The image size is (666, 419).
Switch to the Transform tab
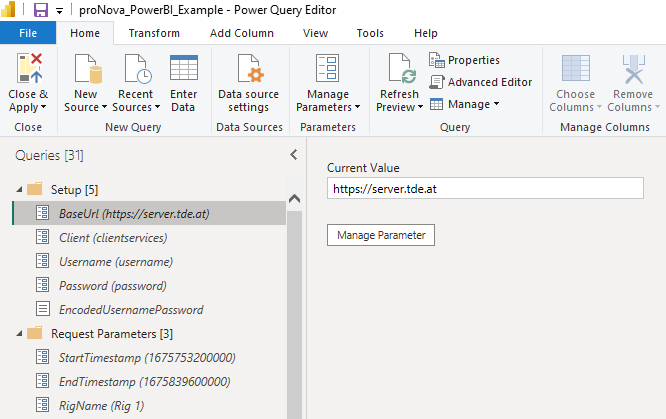pyautogui.click(x=154, y=33)
